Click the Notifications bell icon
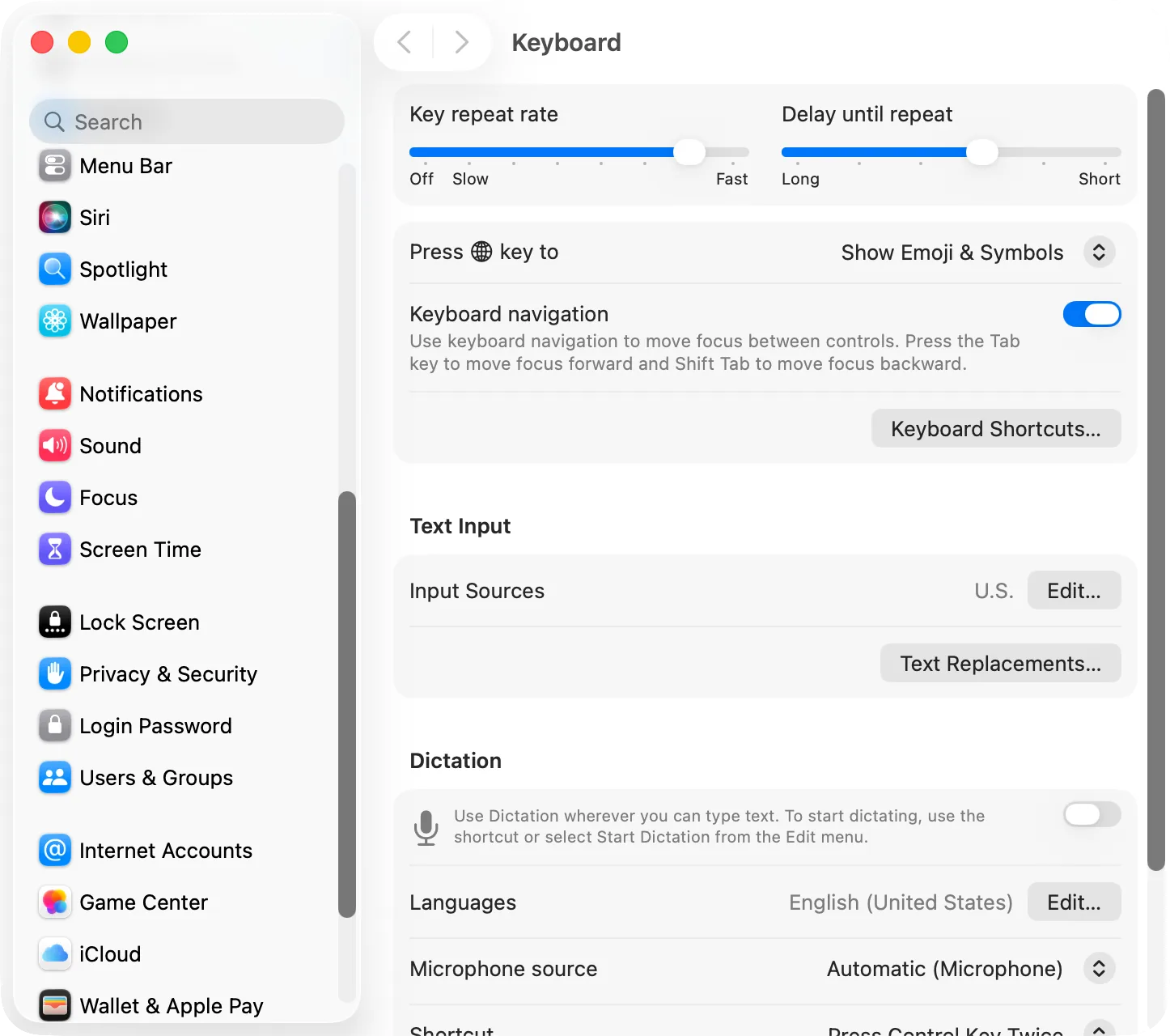1170x1036 pixels. (55, 394)
